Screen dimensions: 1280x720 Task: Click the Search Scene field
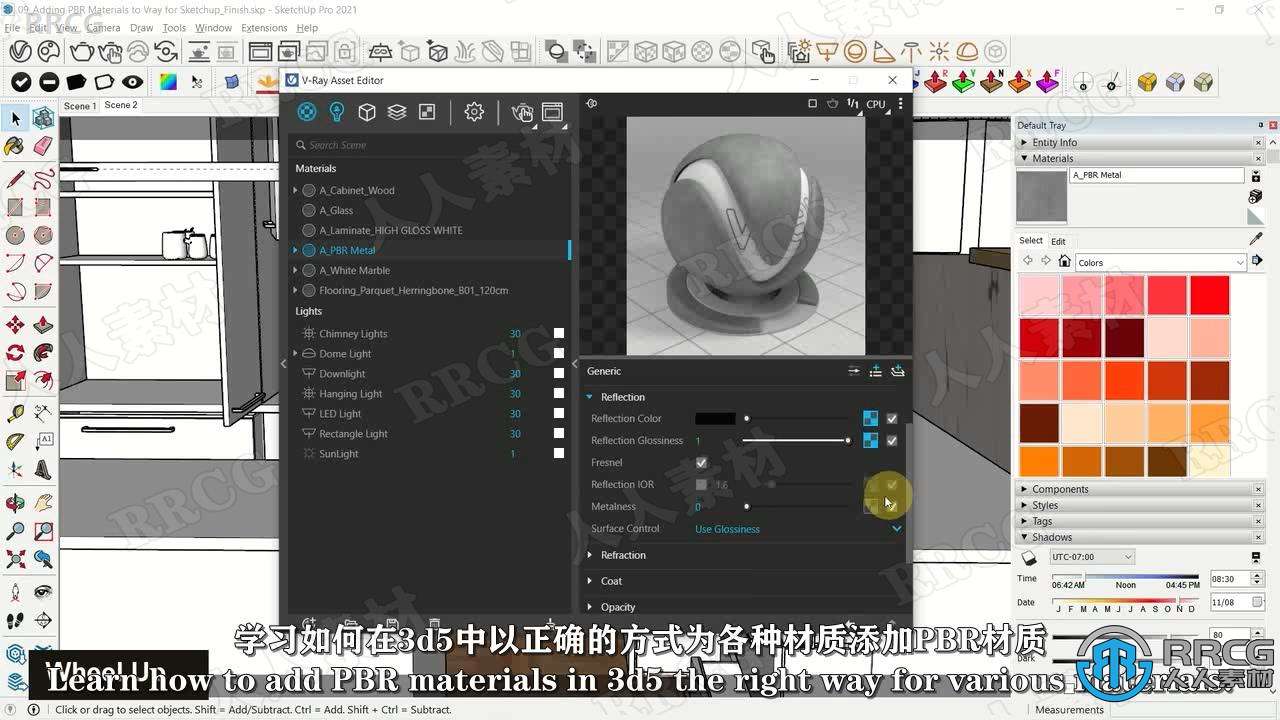pyautogui.click(x=430, y=145)
